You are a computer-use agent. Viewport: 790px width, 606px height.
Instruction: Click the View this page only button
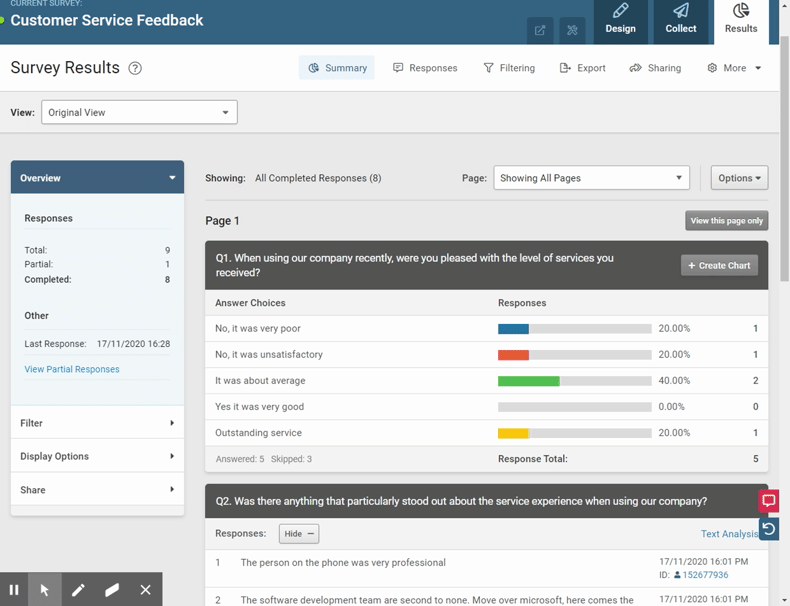[727, 221]
